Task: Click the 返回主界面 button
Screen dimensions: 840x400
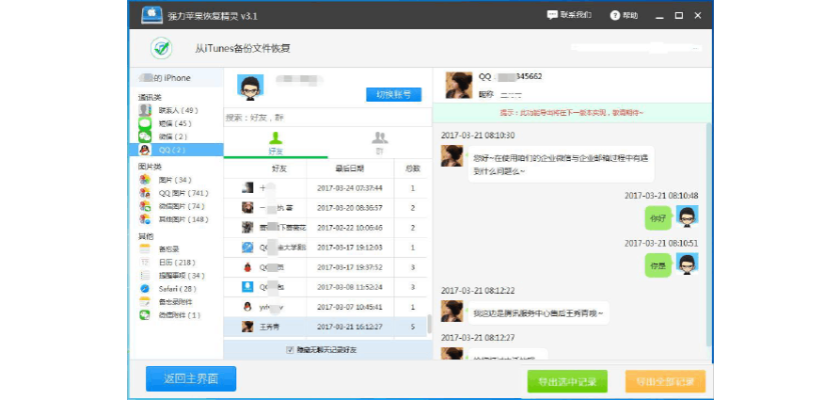Action: [191, 379]
